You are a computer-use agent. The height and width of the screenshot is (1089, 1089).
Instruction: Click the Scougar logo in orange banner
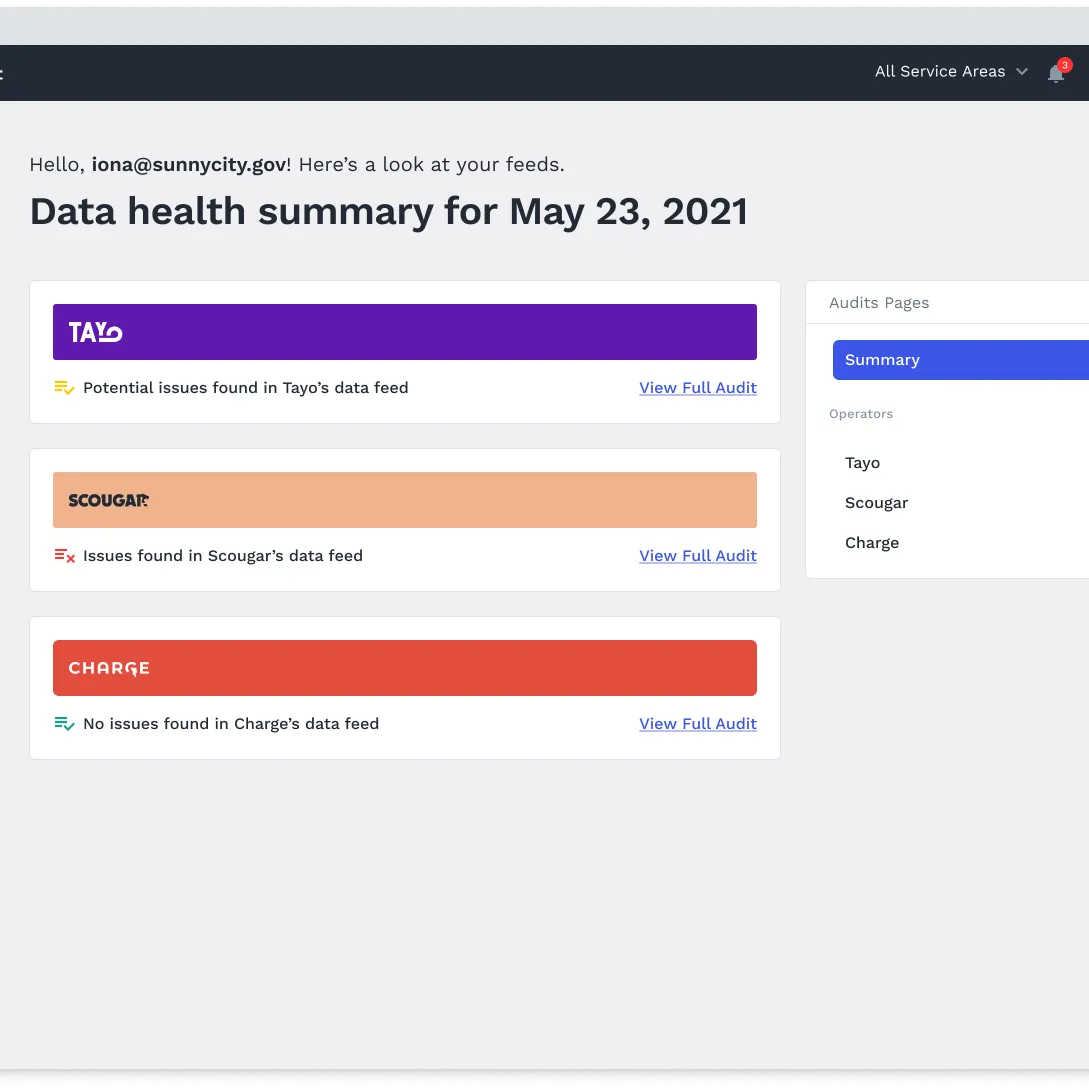[x=108, y=500]
